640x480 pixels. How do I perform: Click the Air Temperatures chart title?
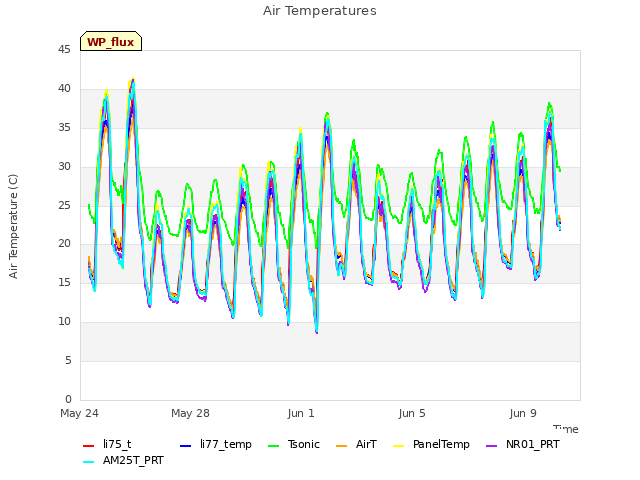[x=320, y=11]
